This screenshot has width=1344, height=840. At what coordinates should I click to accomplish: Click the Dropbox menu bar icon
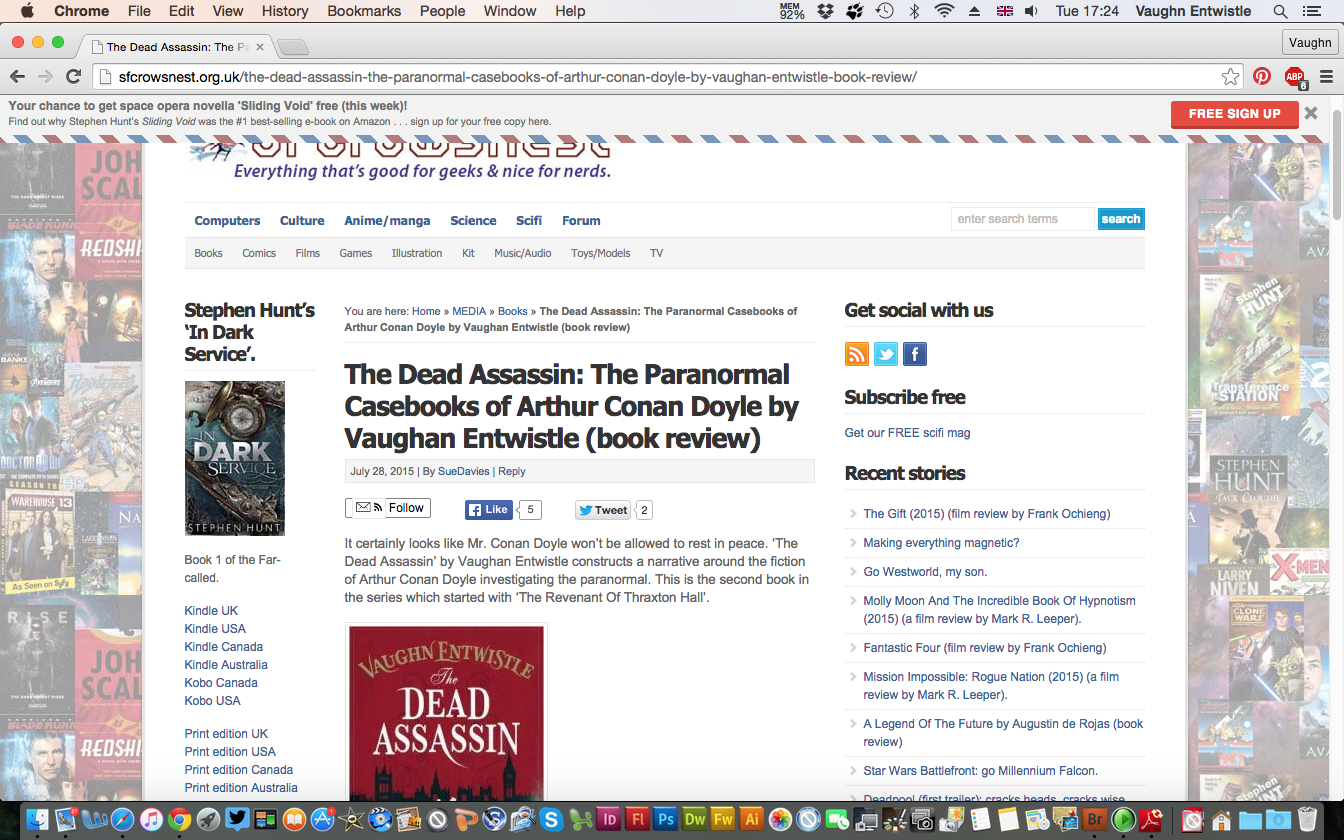tap(825, 11)
